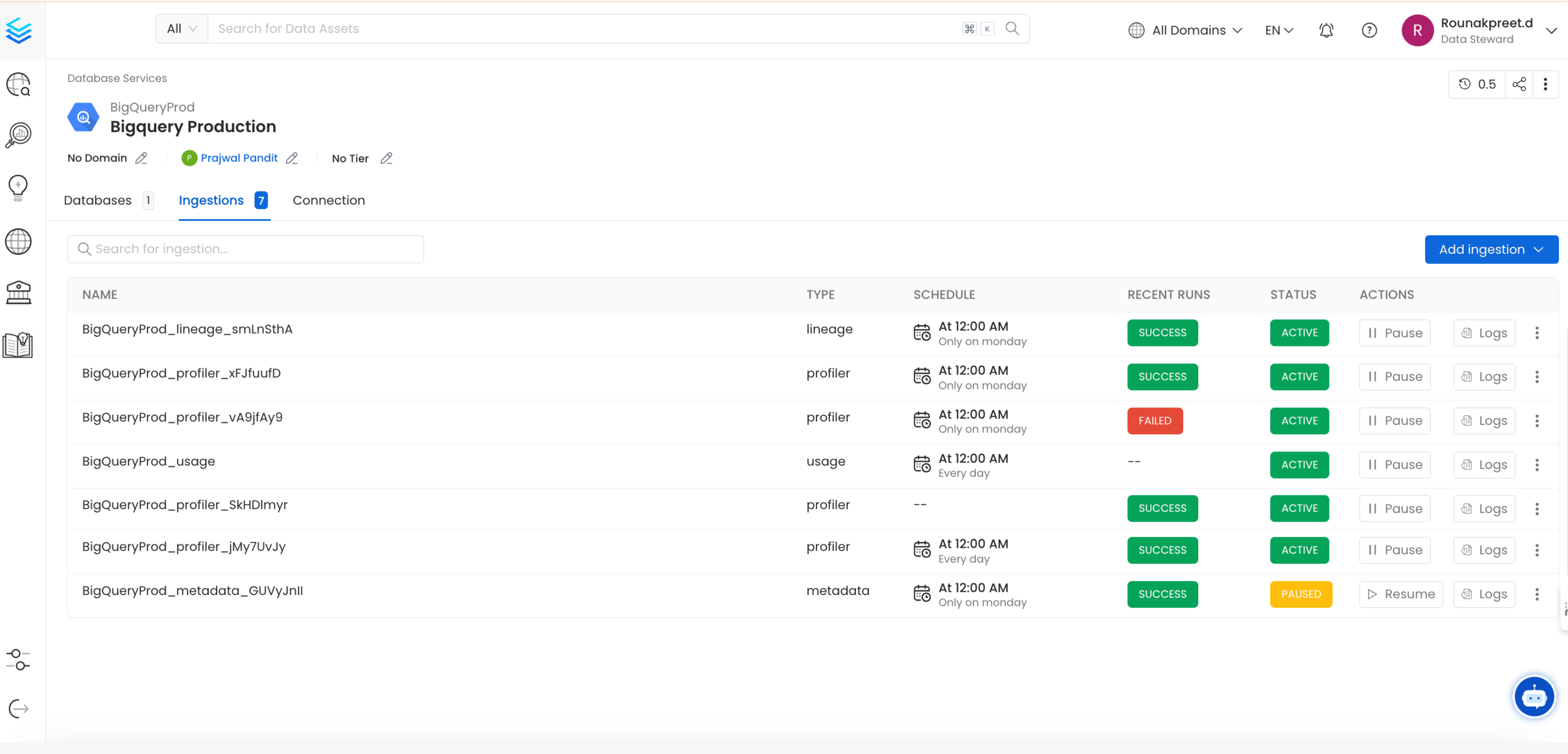Expand the Add ingestion dropdown
Viewport: 1568px width, 754px height.
point(1491,249)
